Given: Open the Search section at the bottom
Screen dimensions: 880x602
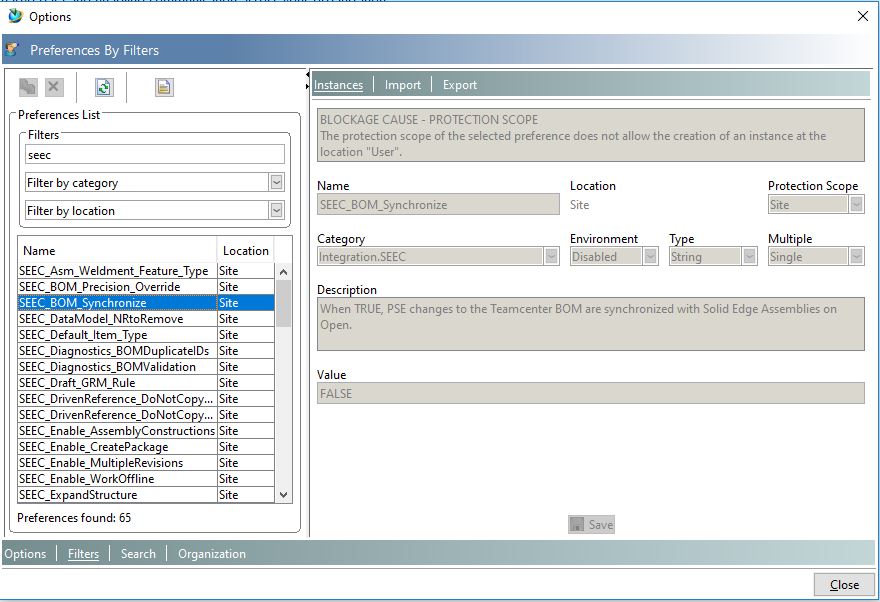Looking at the screenshot, I should pyautogui.click(x=137, y=553).
